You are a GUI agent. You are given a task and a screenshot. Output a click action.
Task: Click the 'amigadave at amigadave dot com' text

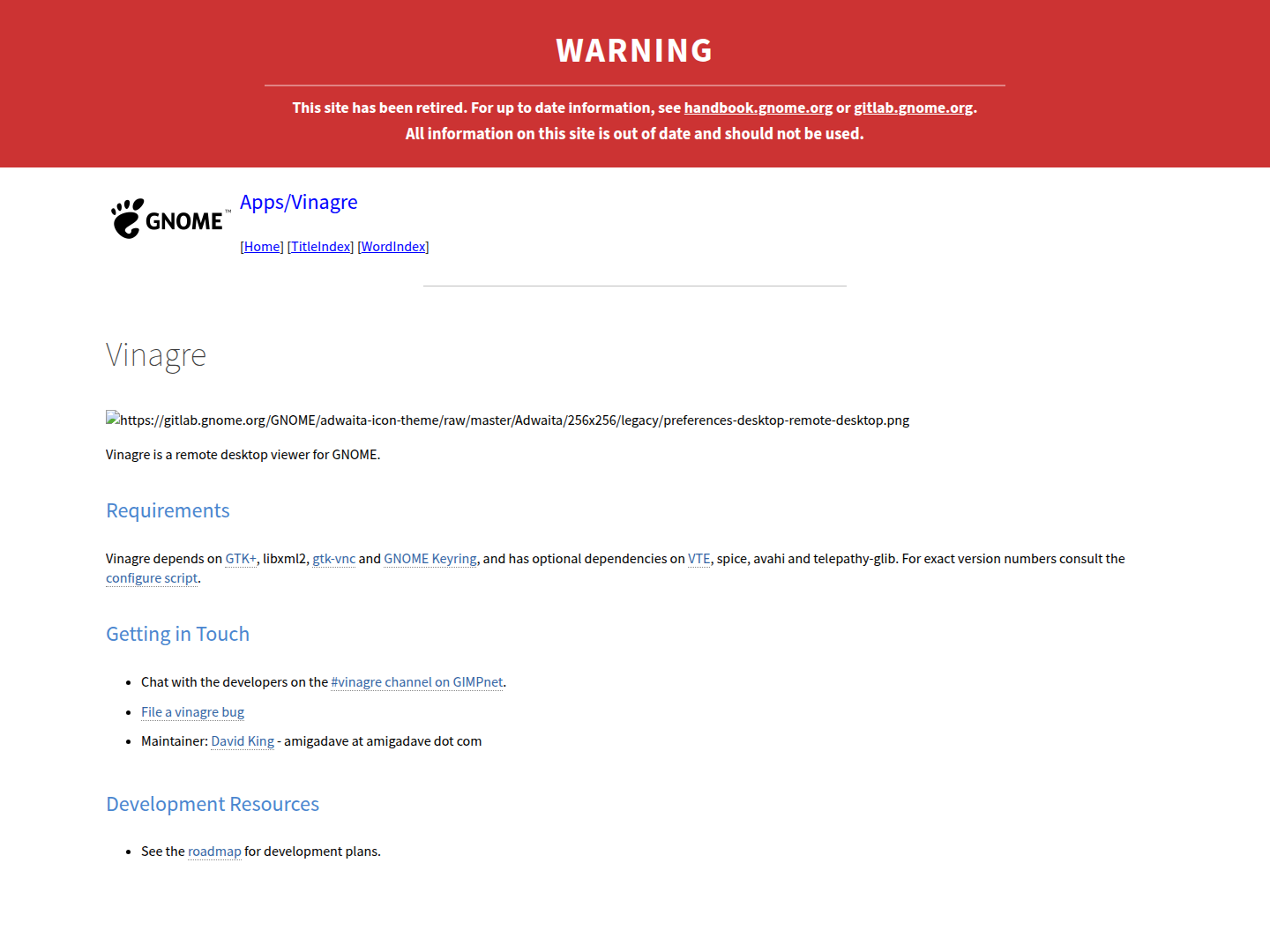(383, 741)
